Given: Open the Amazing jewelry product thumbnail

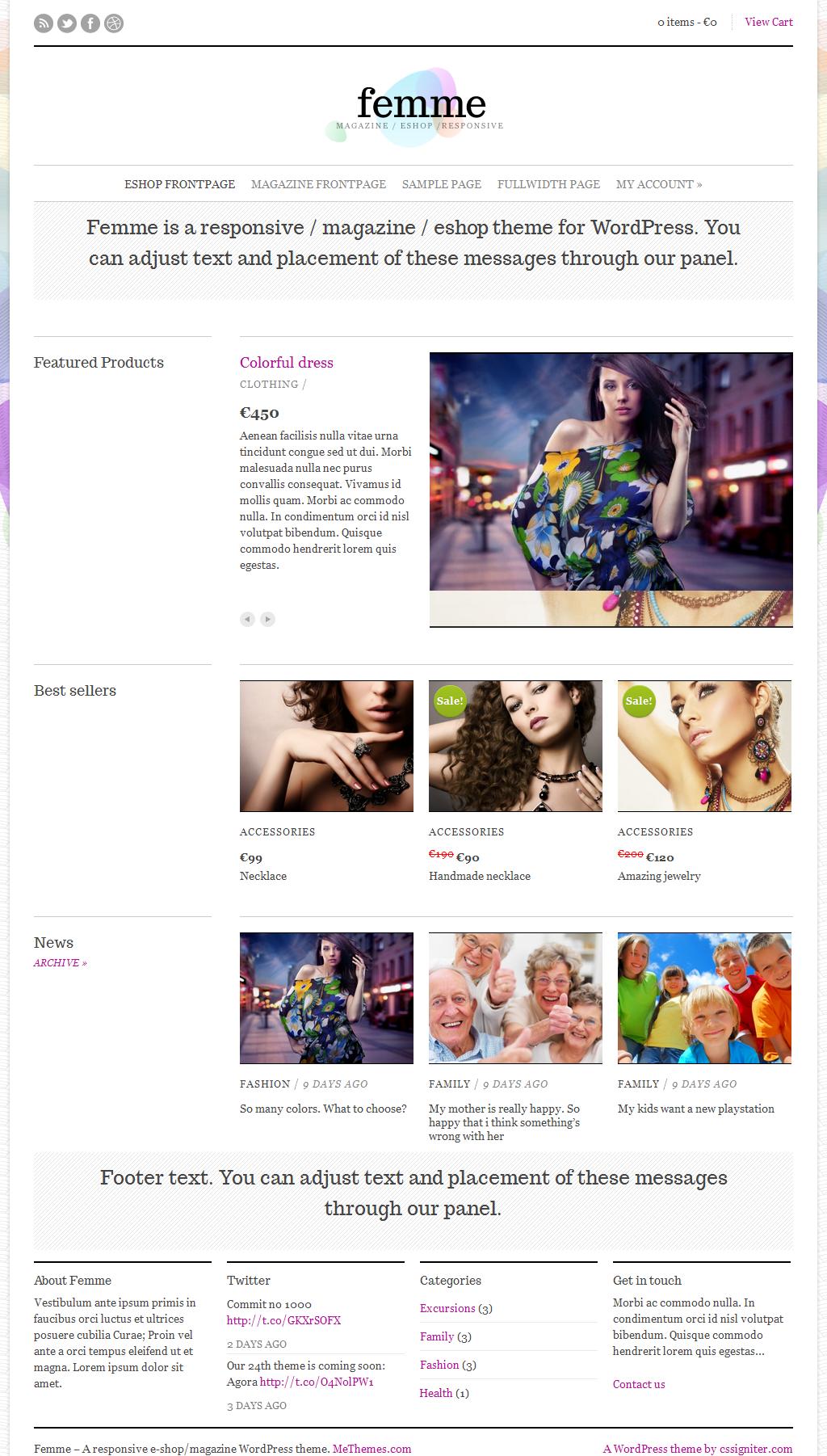Looking at the screenshot, I should click(704, 746).
